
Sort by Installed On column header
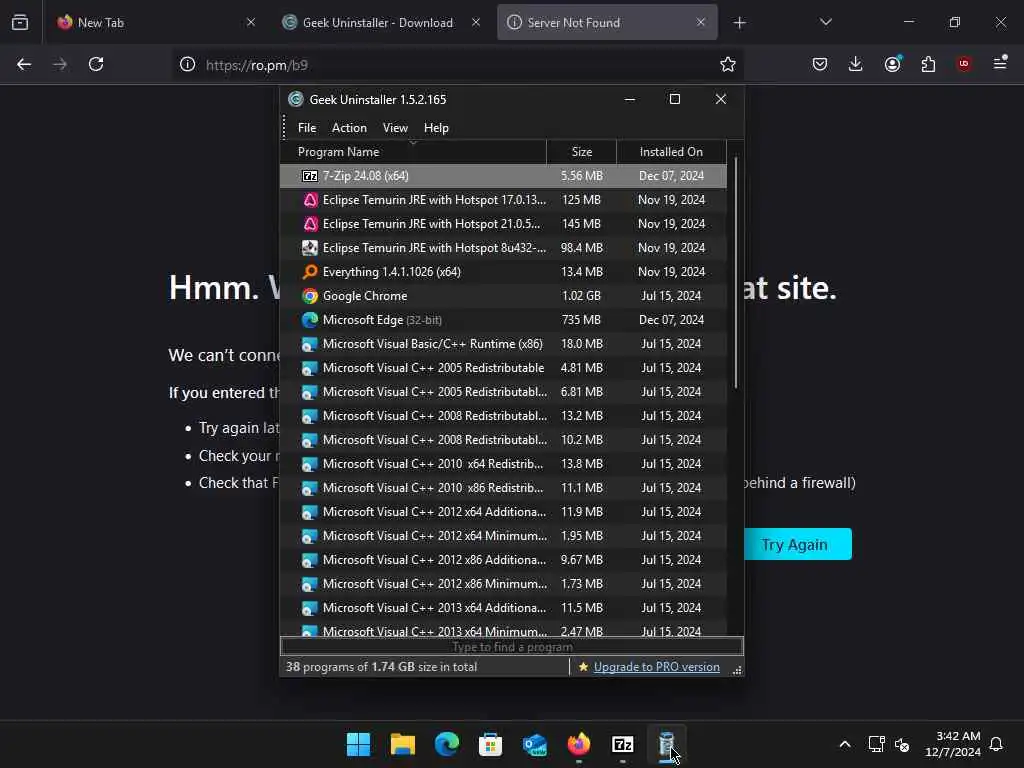[671, 152]
